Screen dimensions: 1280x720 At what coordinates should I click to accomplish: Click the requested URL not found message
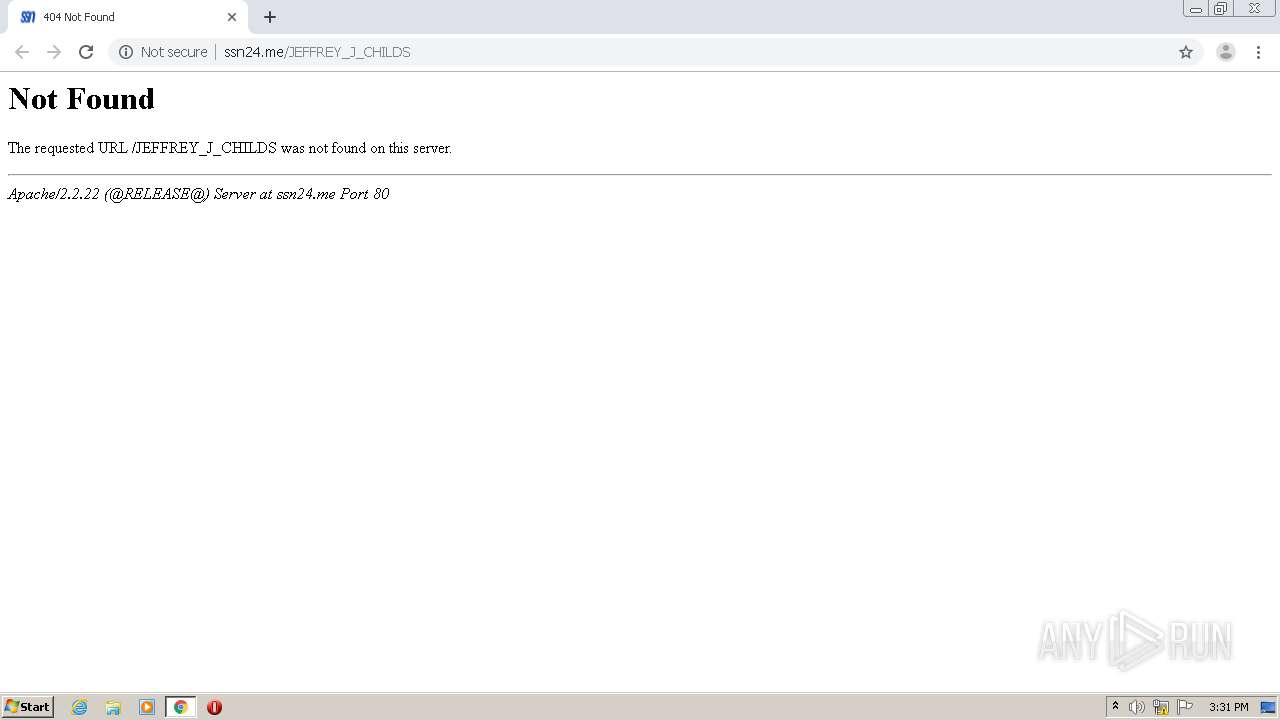point(230,148)
